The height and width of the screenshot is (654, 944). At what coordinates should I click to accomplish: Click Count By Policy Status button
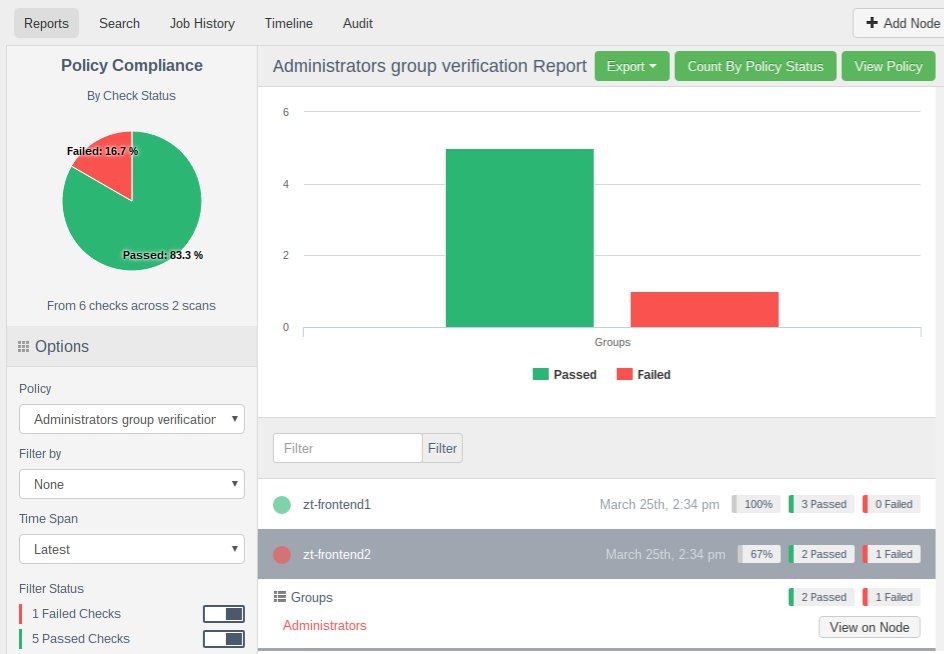point(755,67)
